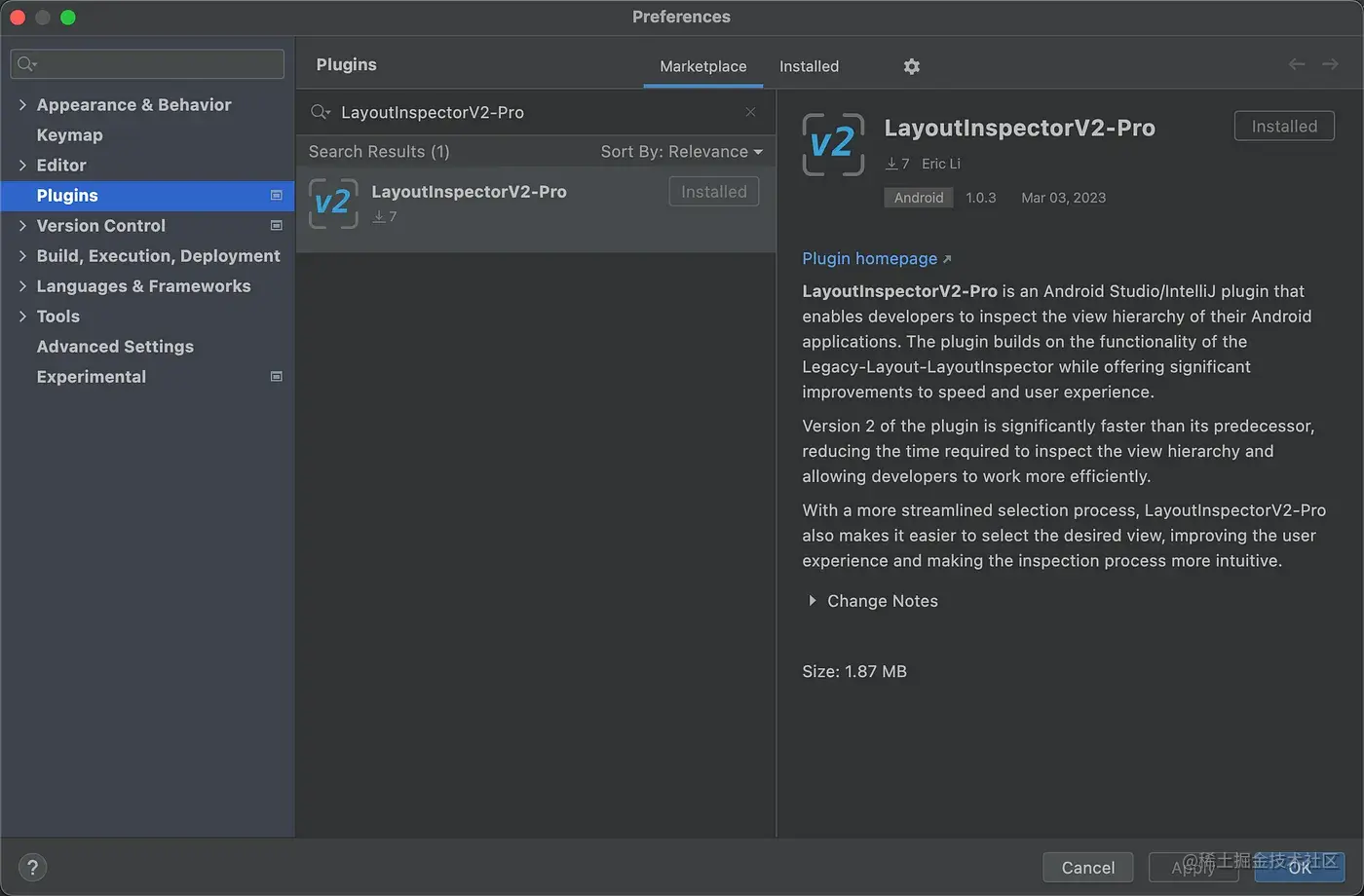1364x896 pixels.
Task: Click the Cancel button
Action: 1087,867
